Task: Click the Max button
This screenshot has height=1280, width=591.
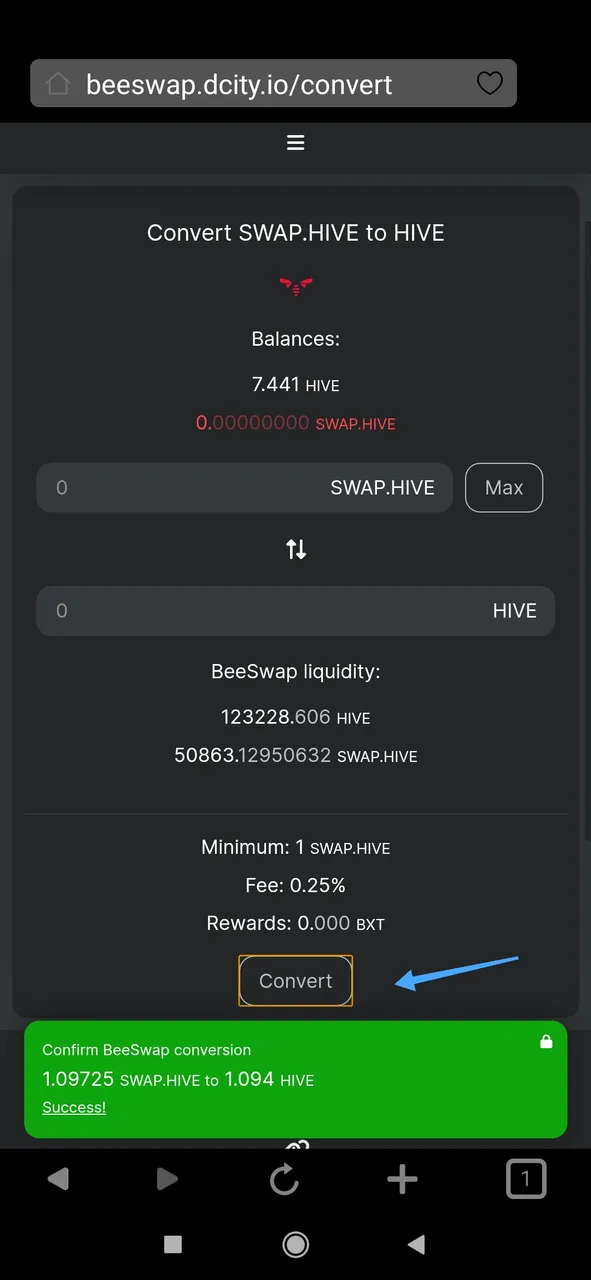Action: click(x=504, y=488)
